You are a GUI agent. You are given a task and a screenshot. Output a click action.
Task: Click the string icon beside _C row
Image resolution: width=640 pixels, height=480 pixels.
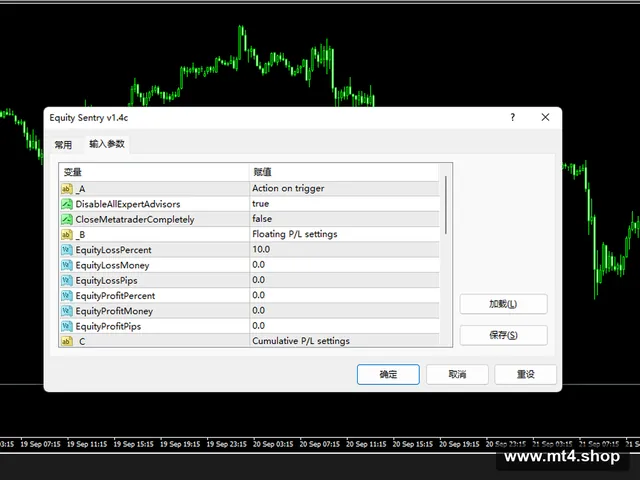click(67, 341)
